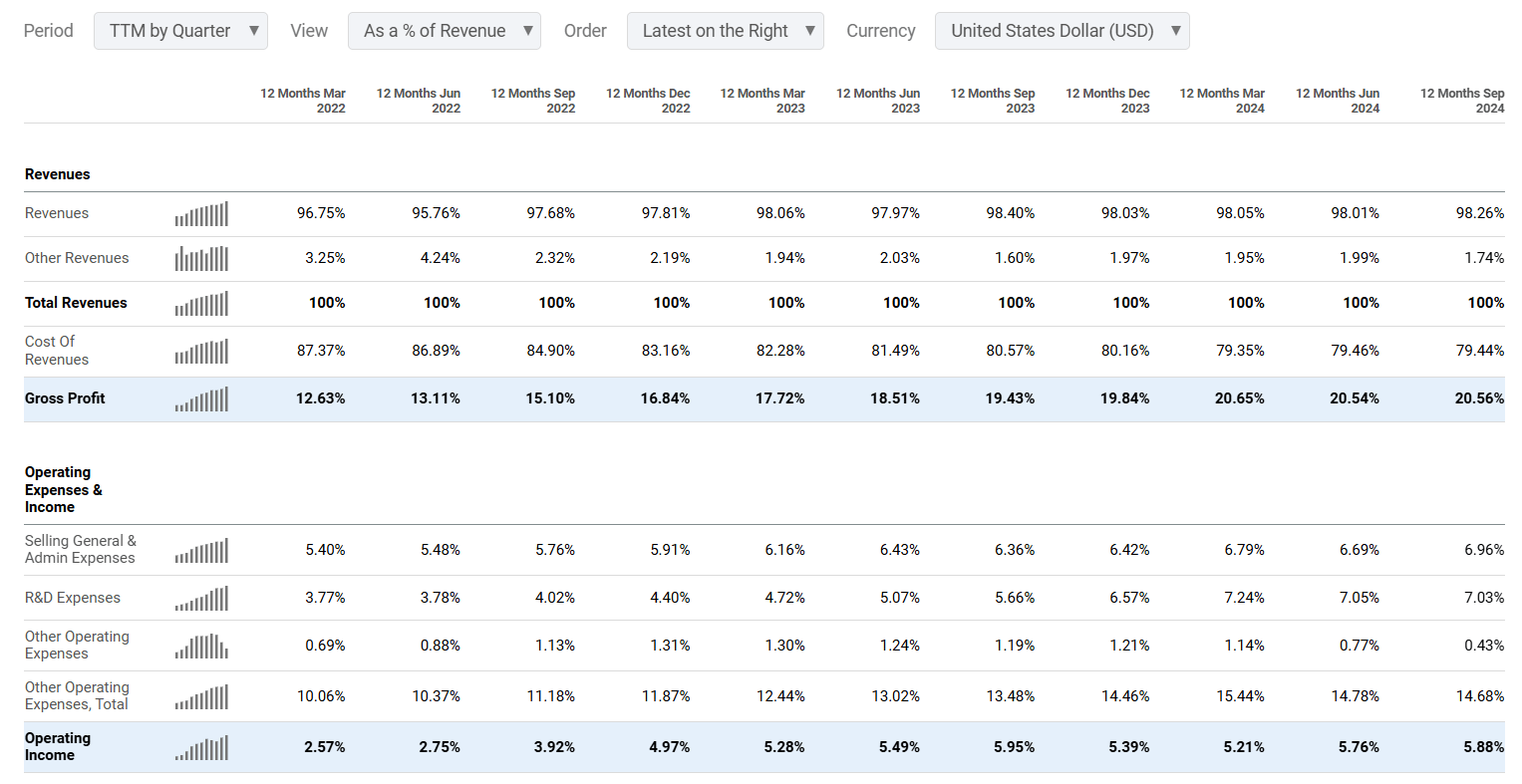1522x784 pixels.
Task: Click the Cost Of Revenues sparkline icon
Action: click(201, 352)
